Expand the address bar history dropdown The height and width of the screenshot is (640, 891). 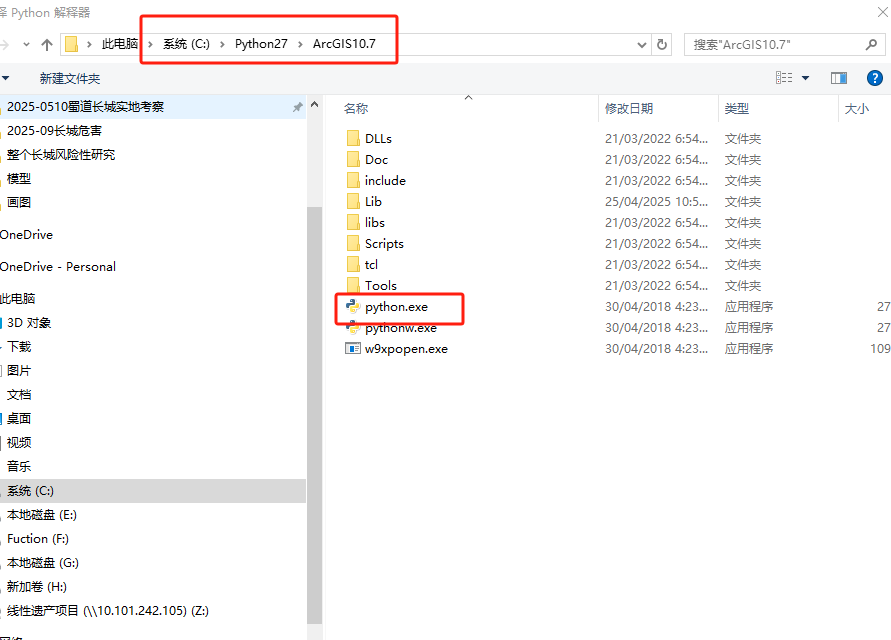coord(642,44)
